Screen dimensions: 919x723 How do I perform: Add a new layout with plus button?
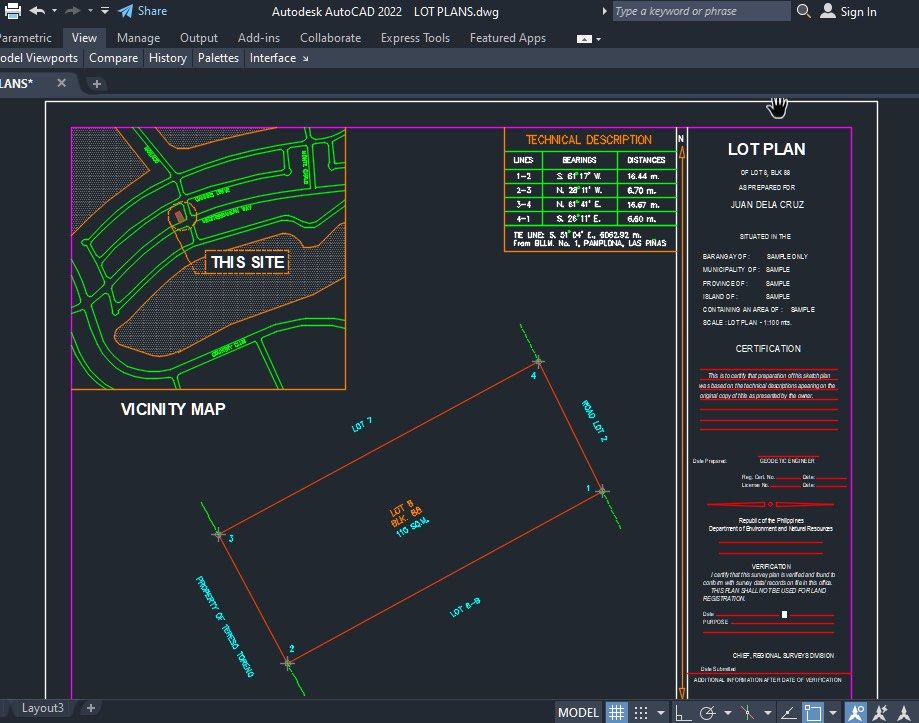pyautogui.click(x=91, y=708)
